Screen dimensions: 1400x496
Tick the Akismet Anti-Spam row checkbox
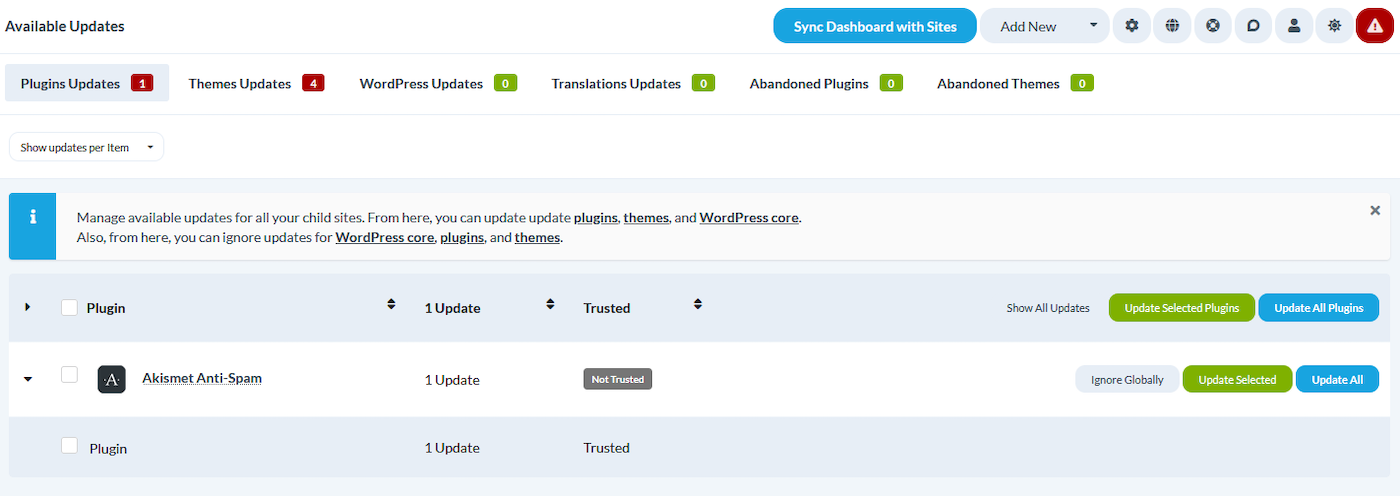(69, 375)
